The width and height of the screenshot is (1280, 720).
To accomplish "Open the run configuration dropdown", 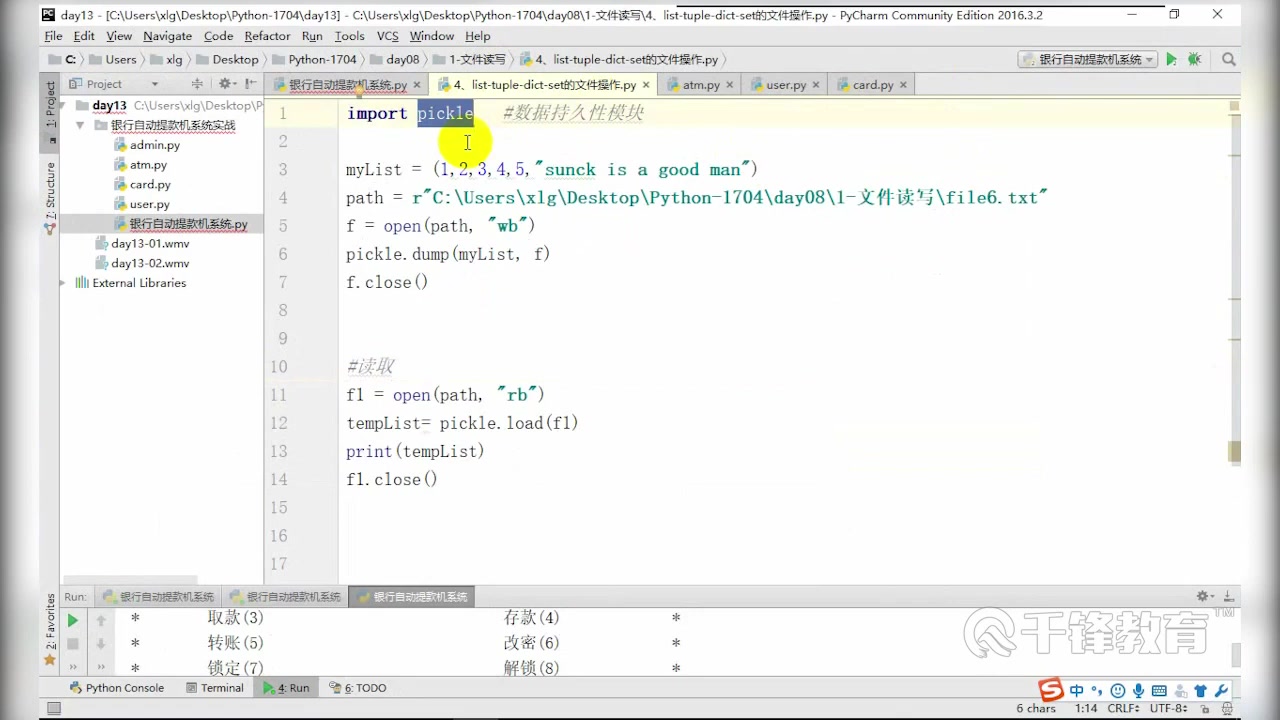I will [1087, 59].
